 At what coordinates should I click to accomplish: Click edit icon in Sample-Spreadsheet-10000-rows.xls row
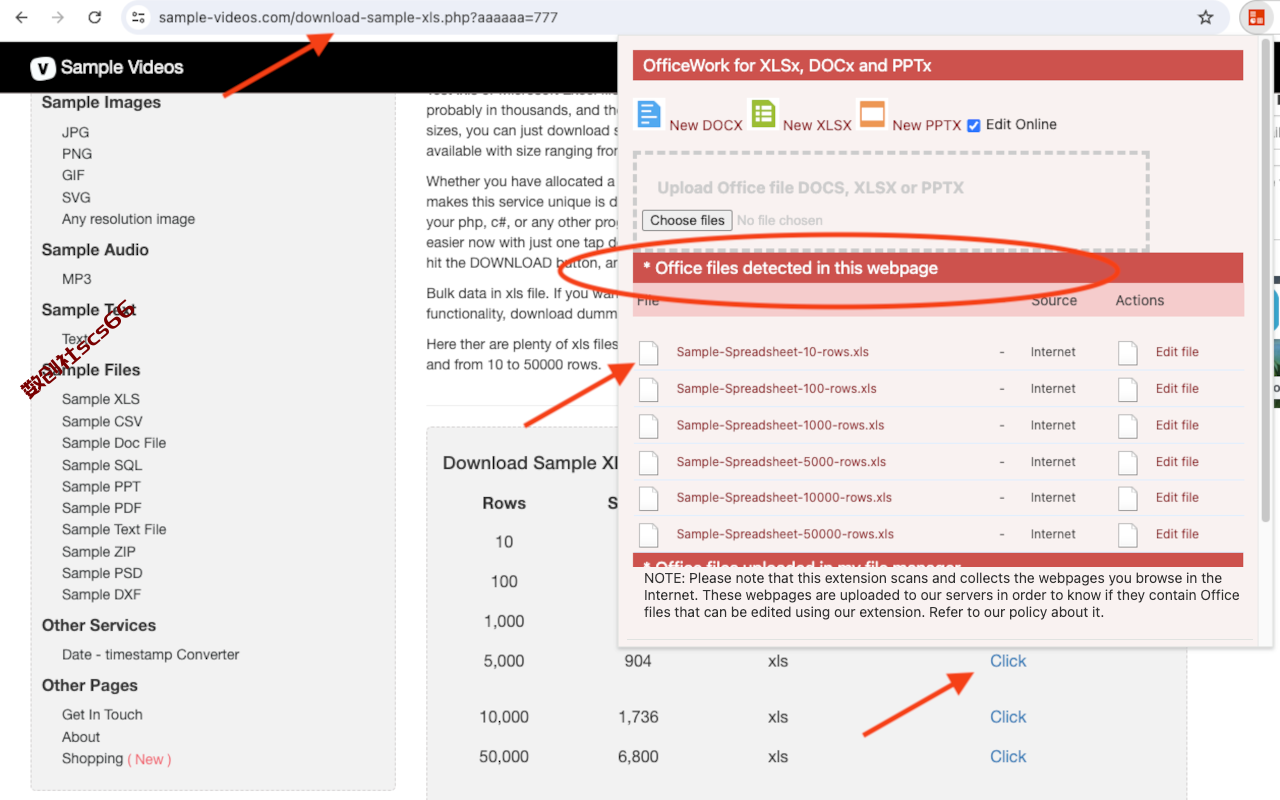(1128, 498)
